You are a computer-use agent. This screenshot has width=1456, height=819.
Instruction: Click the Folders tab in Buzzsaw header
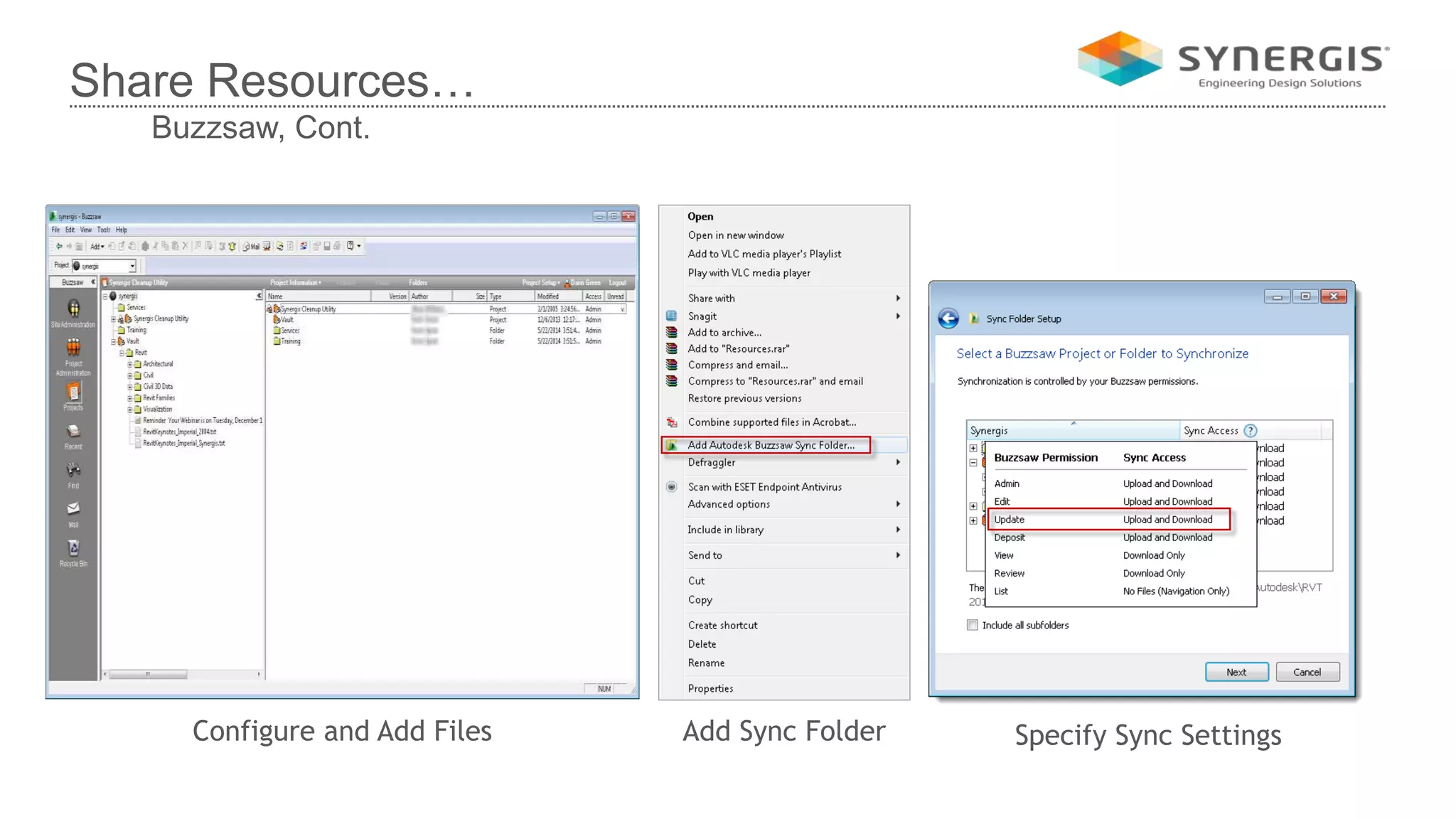point(418,283)
